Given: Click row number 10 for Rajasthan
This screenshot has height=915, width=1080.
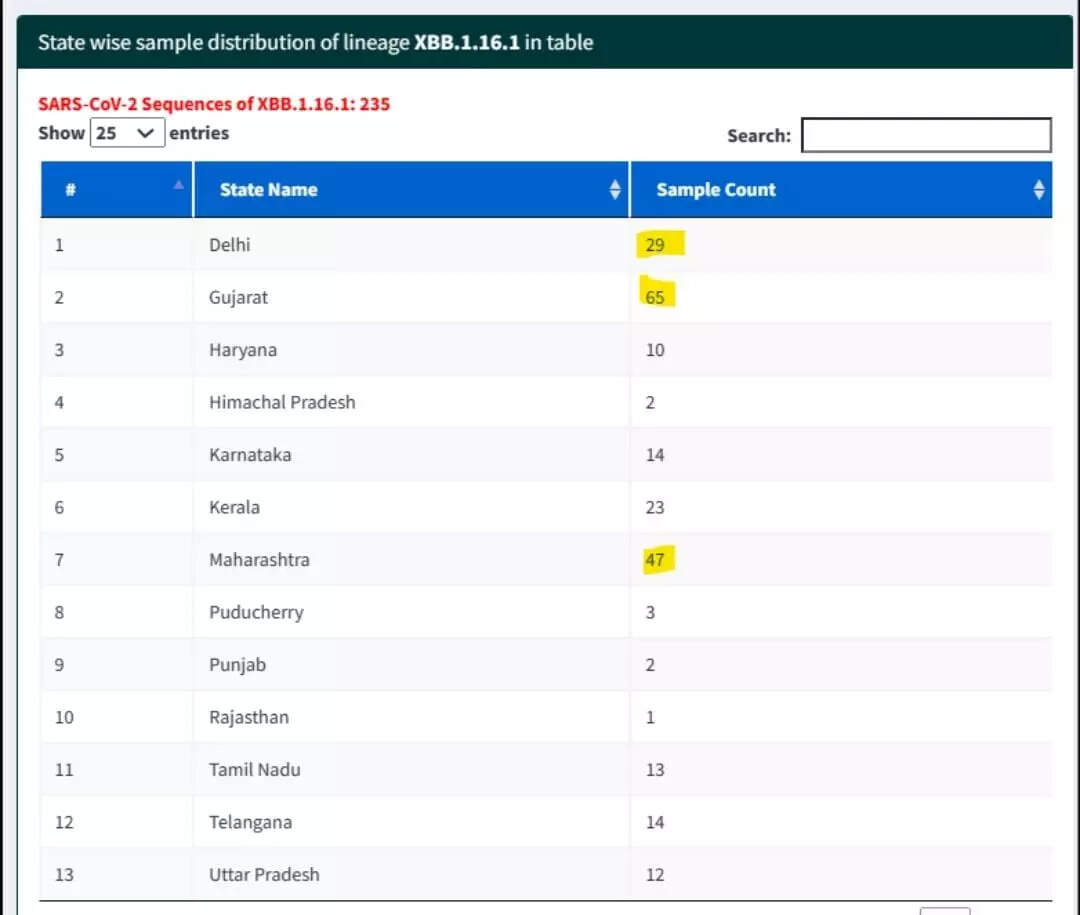Looking at the screenshot, I should [64, 717].
